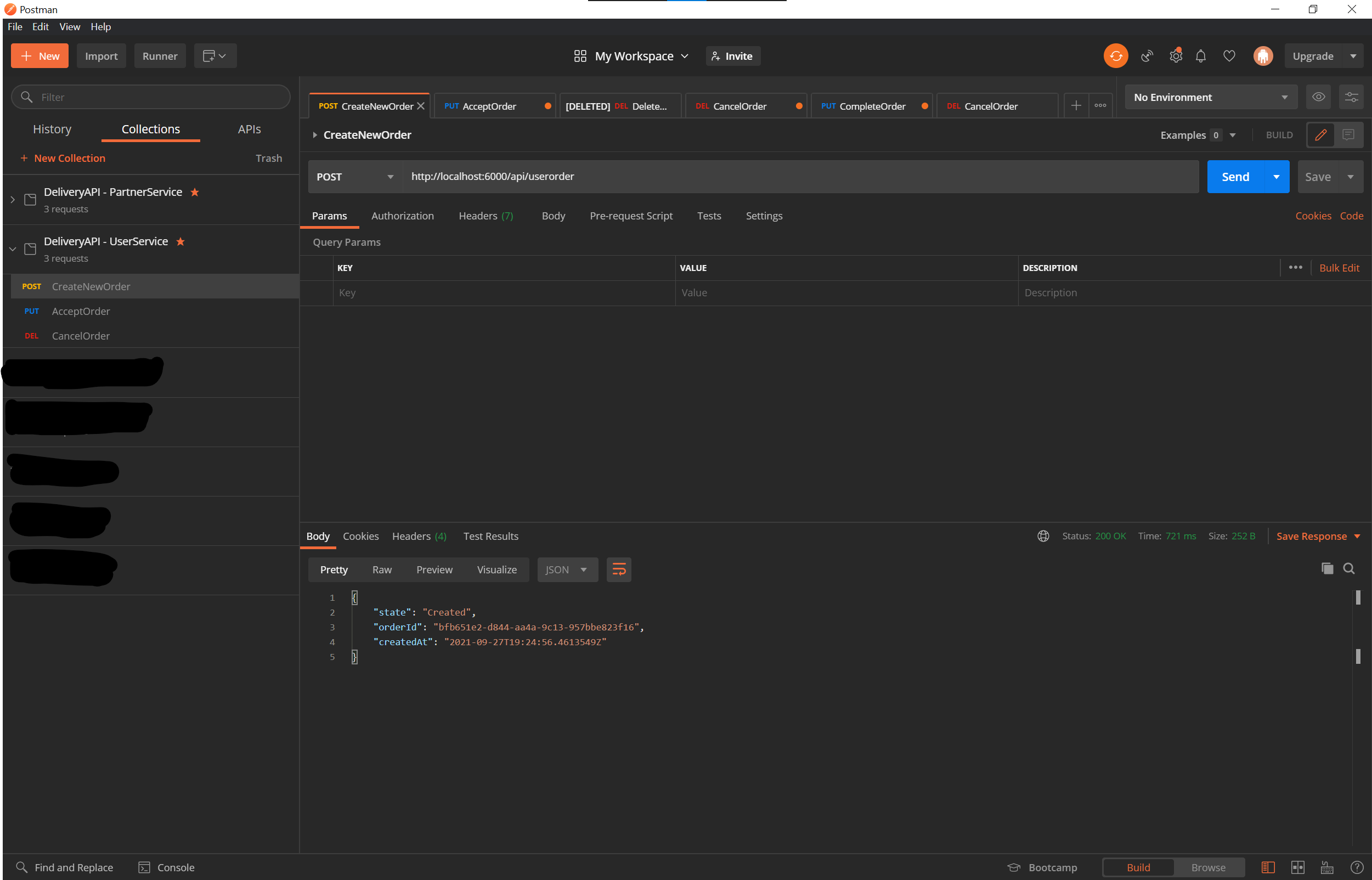Click the search magnifier icon in response

1350,569
